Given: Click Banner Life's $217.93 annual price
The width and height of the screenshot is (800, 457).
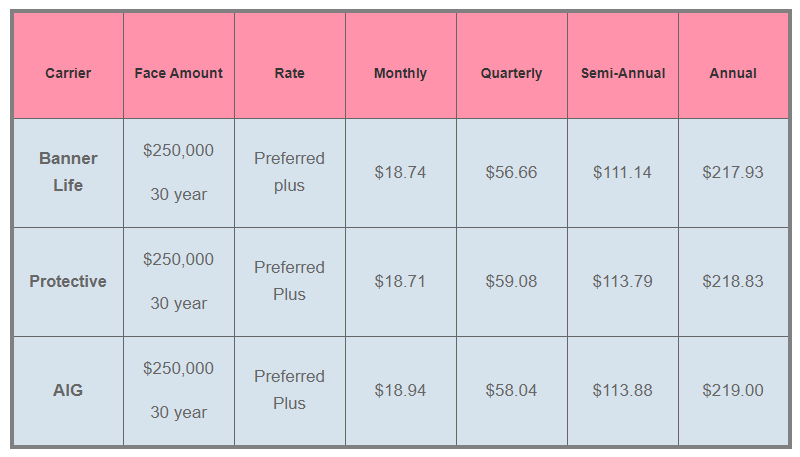Looking at the screenshot, I should pyautogui.click(x=733, y=172).
